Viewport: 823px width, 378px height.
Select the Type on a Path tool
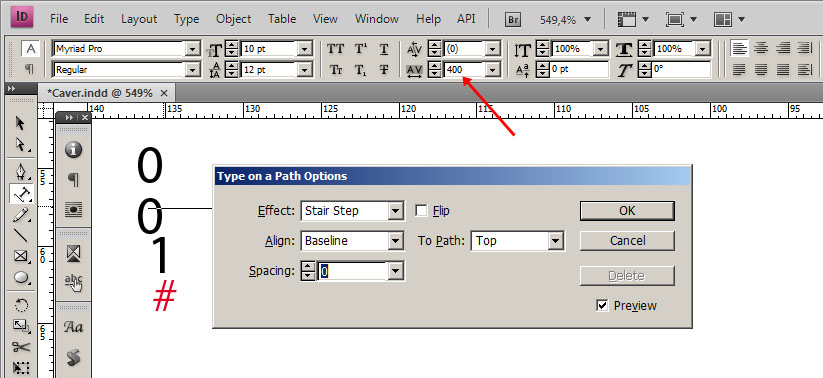pyautogui.click(x=21, y=194)
